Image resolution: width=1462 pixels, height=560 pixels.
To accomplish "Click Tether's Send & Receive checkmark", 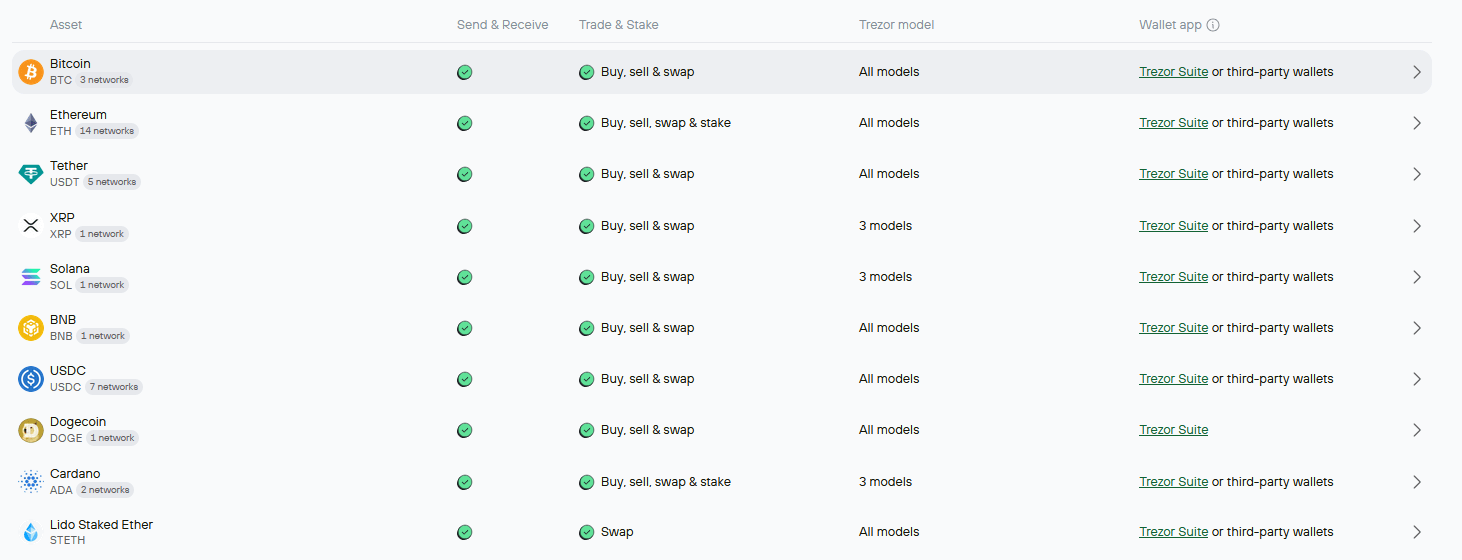I will (464, 174).
